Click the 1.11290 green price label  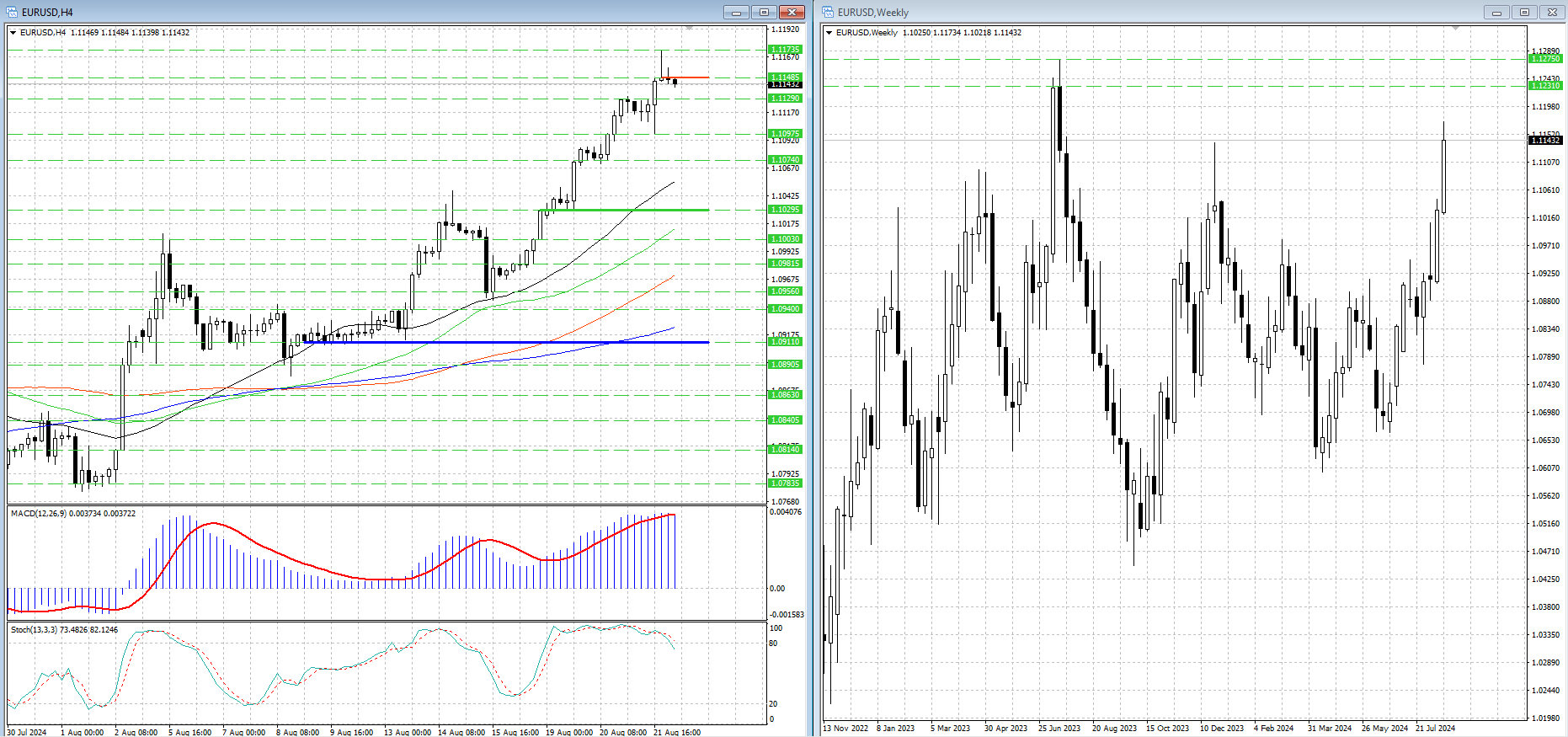[786, 99]
